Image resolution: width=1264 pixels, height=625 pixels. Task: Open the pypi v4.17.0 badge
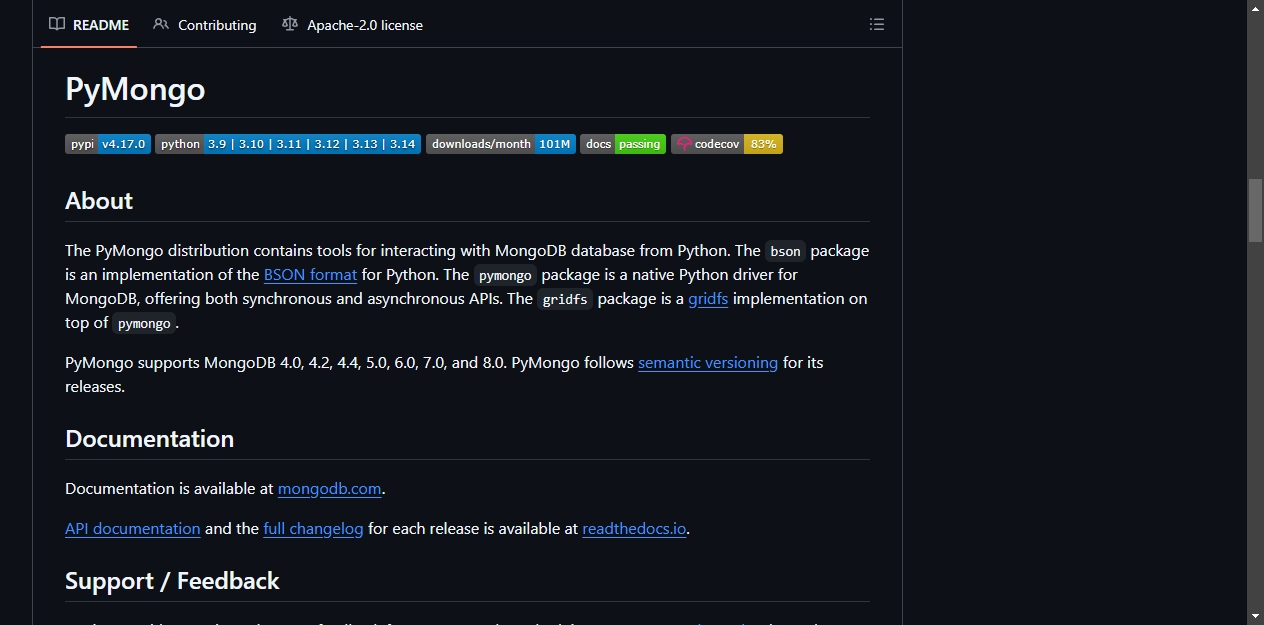[108, 144]
